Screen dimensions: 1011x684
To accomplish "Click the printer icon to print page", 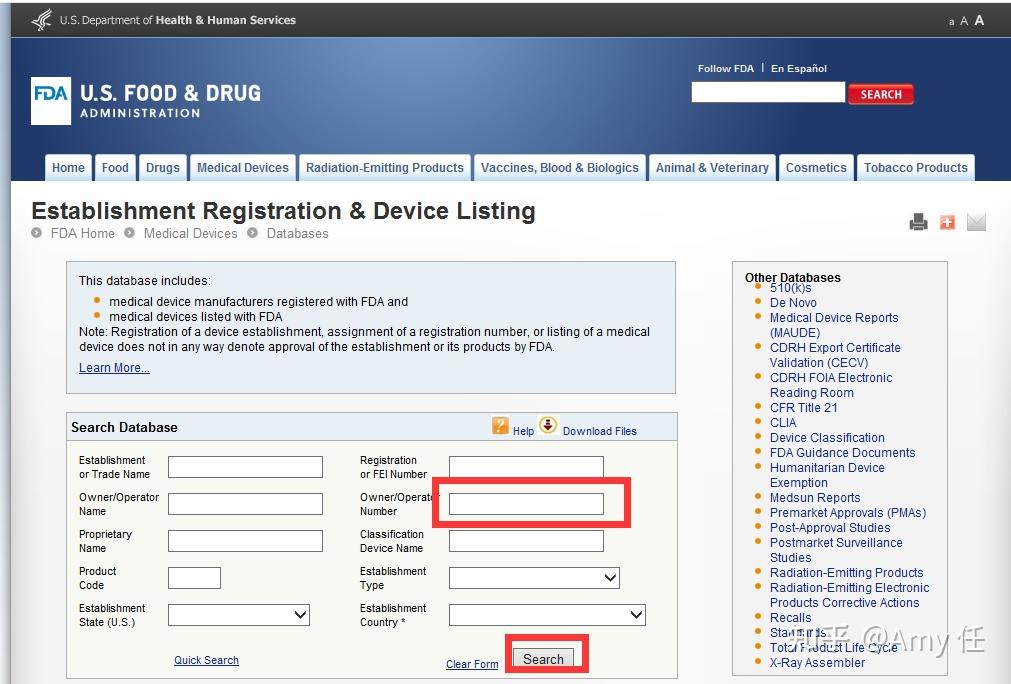I will [x=918, y=222].
